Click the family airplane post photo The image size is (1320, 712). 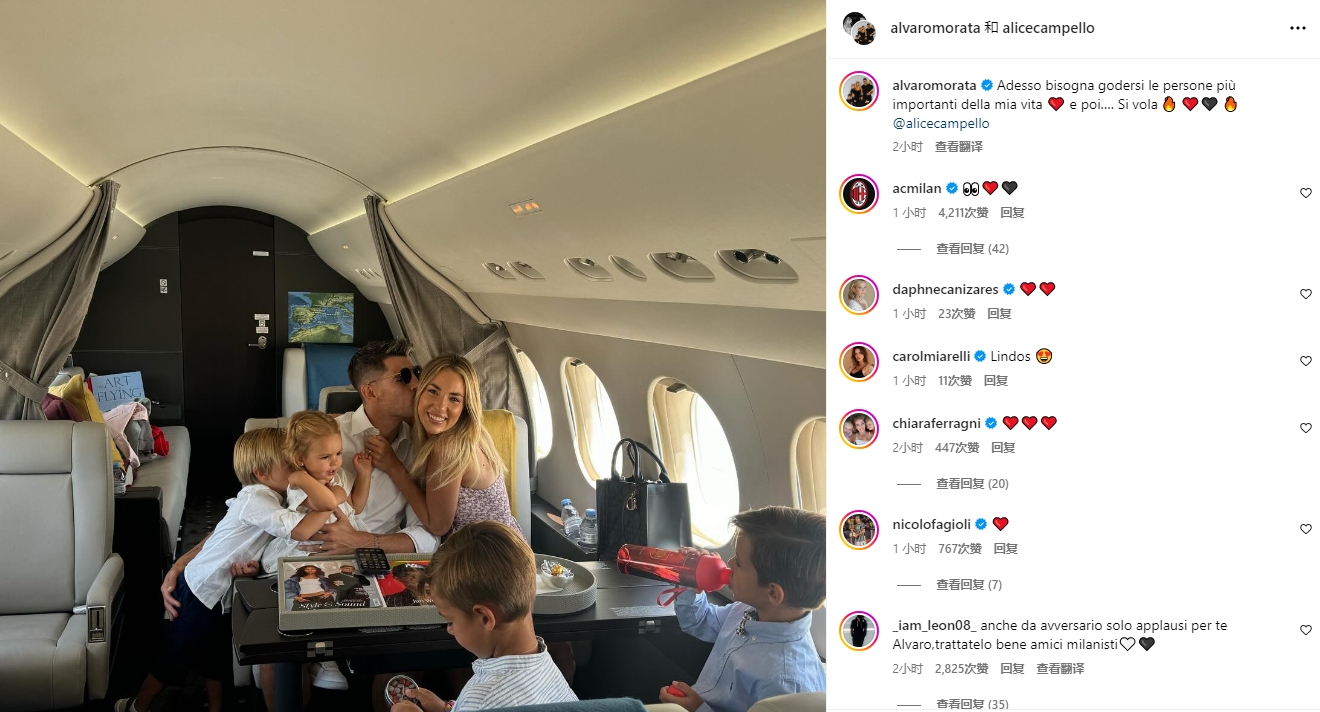(x=413, y=356)
